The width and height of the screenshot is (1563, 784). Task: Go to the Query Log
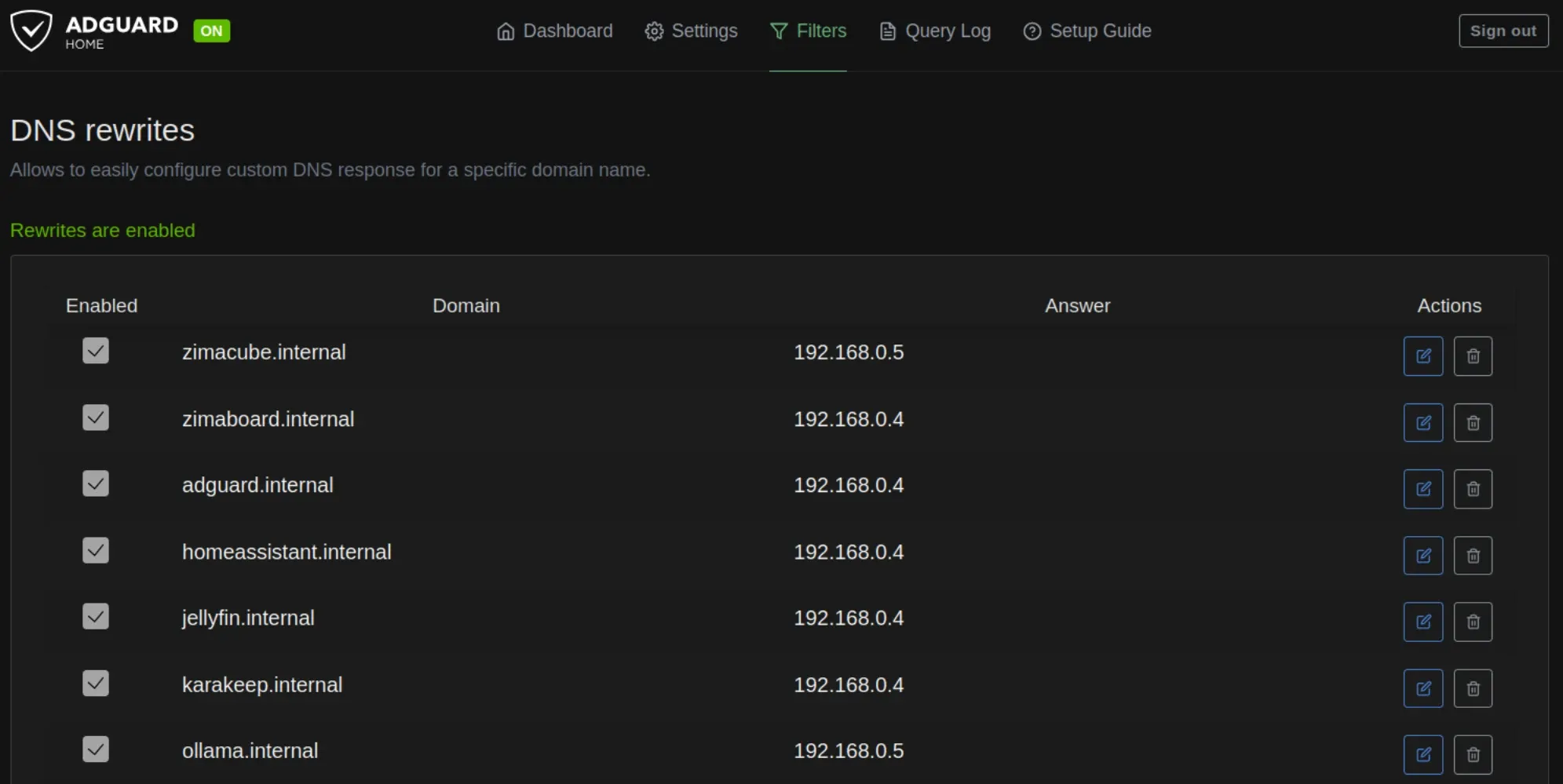point(934,31)
